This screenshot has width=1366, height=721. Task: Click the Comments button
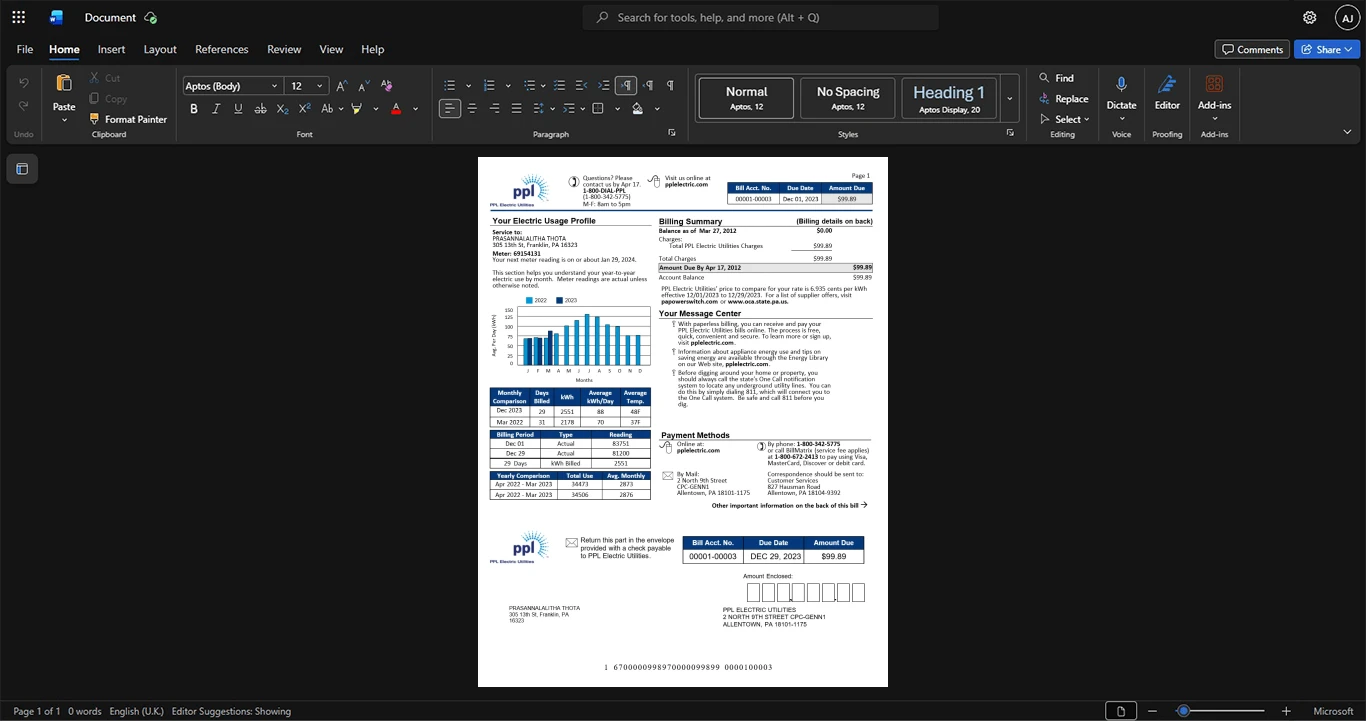[x=1252, y=49]
